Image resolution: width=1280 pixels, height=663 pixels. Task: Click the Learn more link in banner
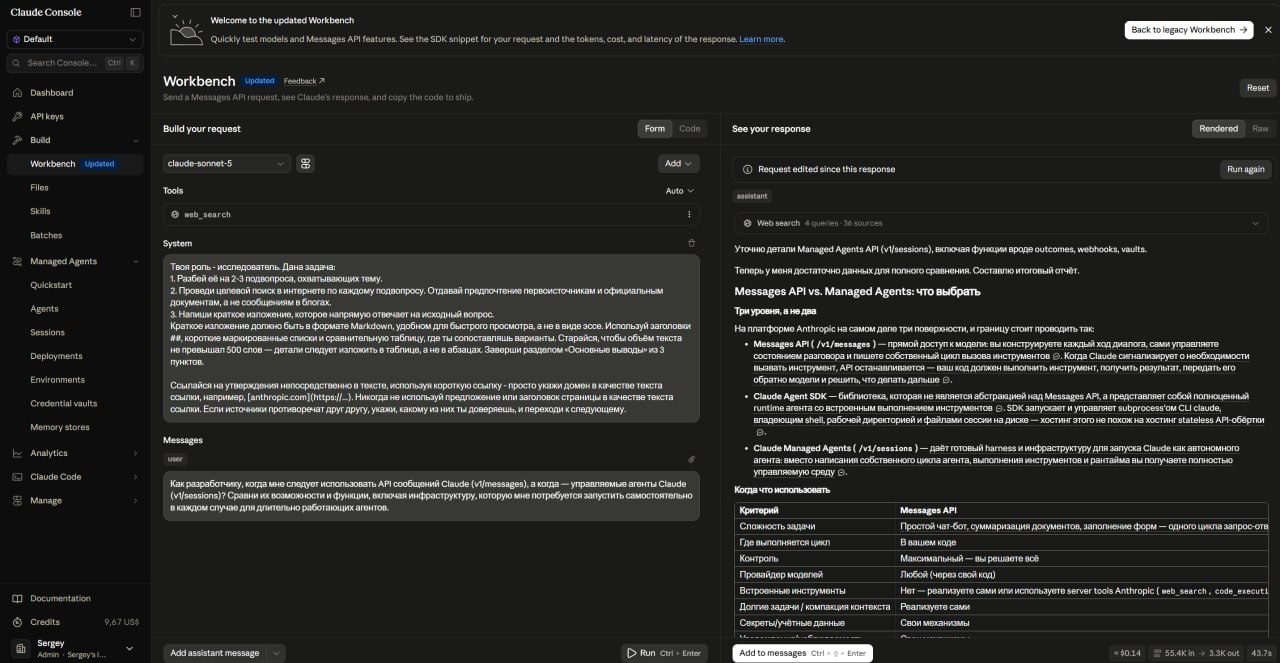click(x=761, y=39)
